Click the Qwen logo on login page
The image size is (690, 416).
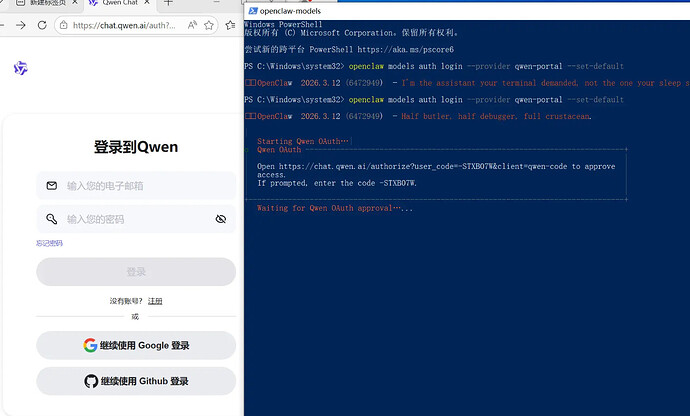coord(21,68)
